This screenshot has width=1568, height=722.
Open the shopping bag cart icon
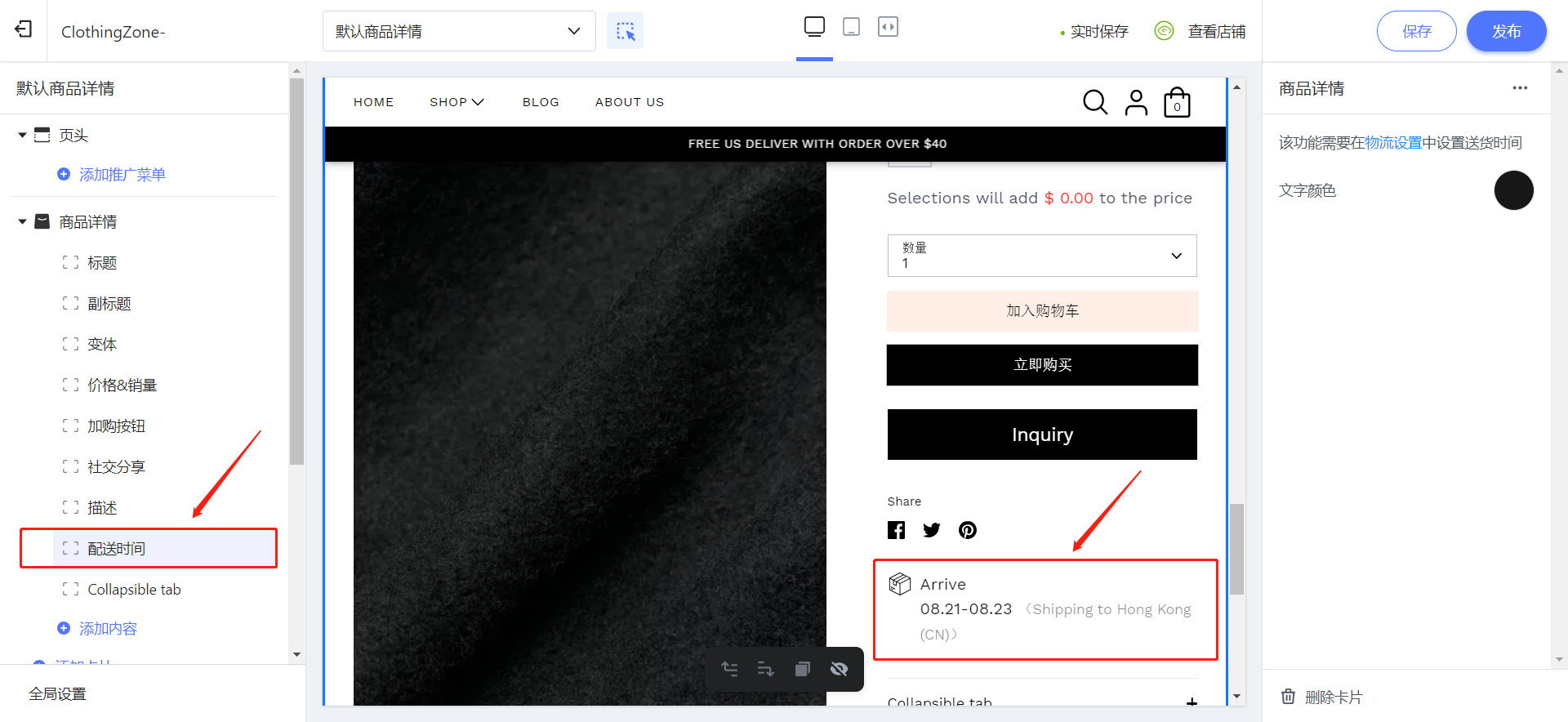point(1177,102)
